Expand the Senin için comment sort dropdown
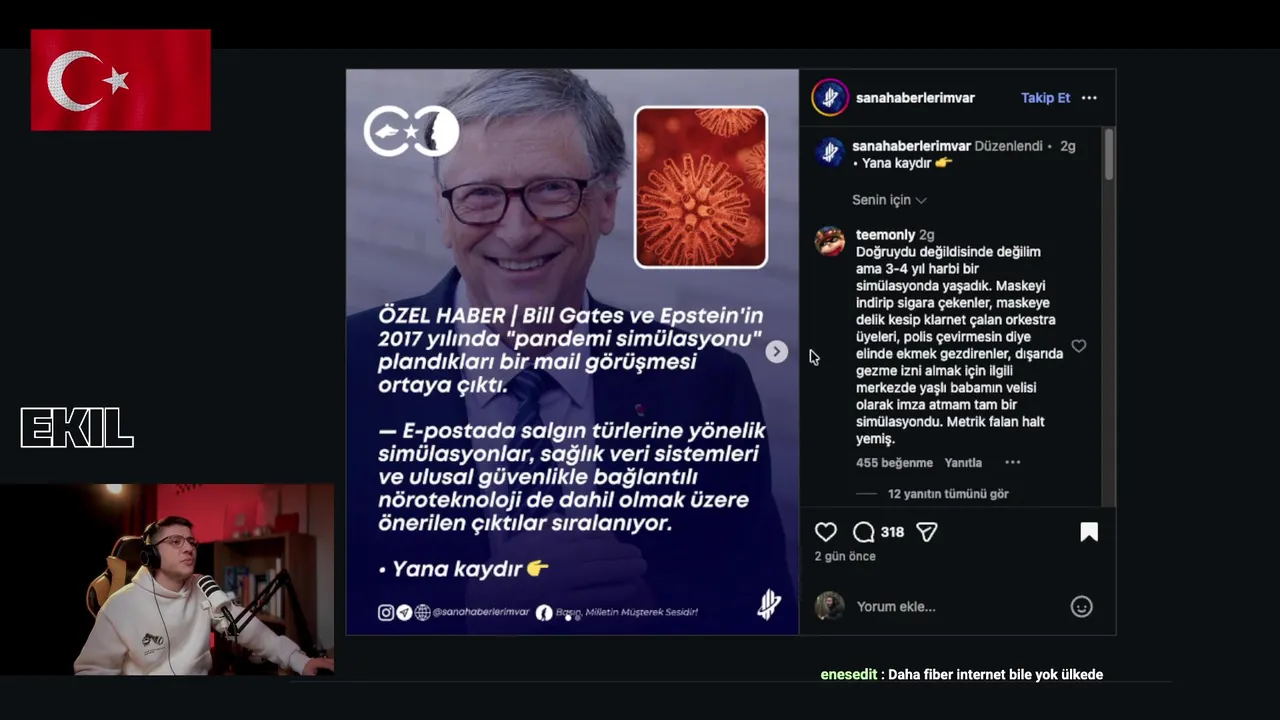1280x720 pixels. pos(889,200)
